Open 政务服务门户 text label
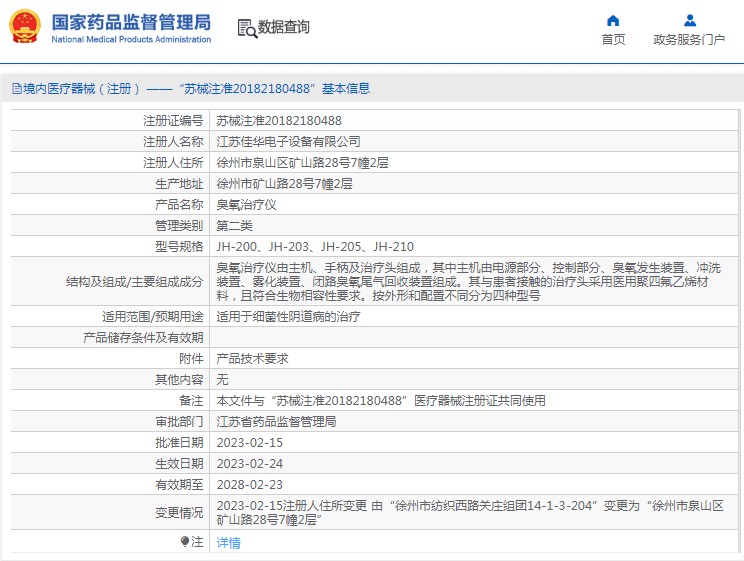The height and width of the screenshot is (561, 744). click(689, 40)
